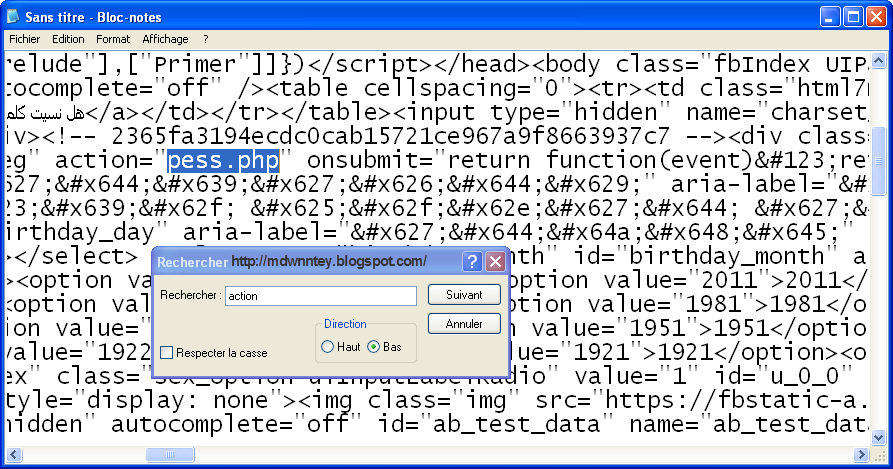
Task: Toggle the Respecter la casse checkbox
Action: pyautogui.click(x=166, y=353)
